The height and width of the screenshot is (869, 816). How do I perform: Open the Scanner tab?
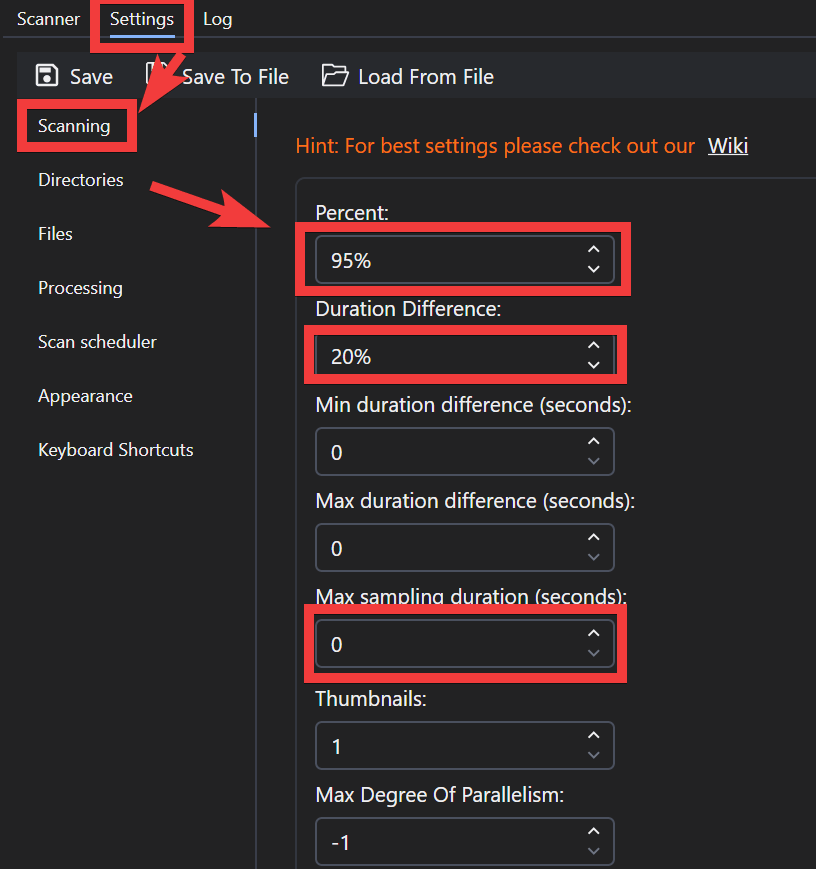coord(48,19)
